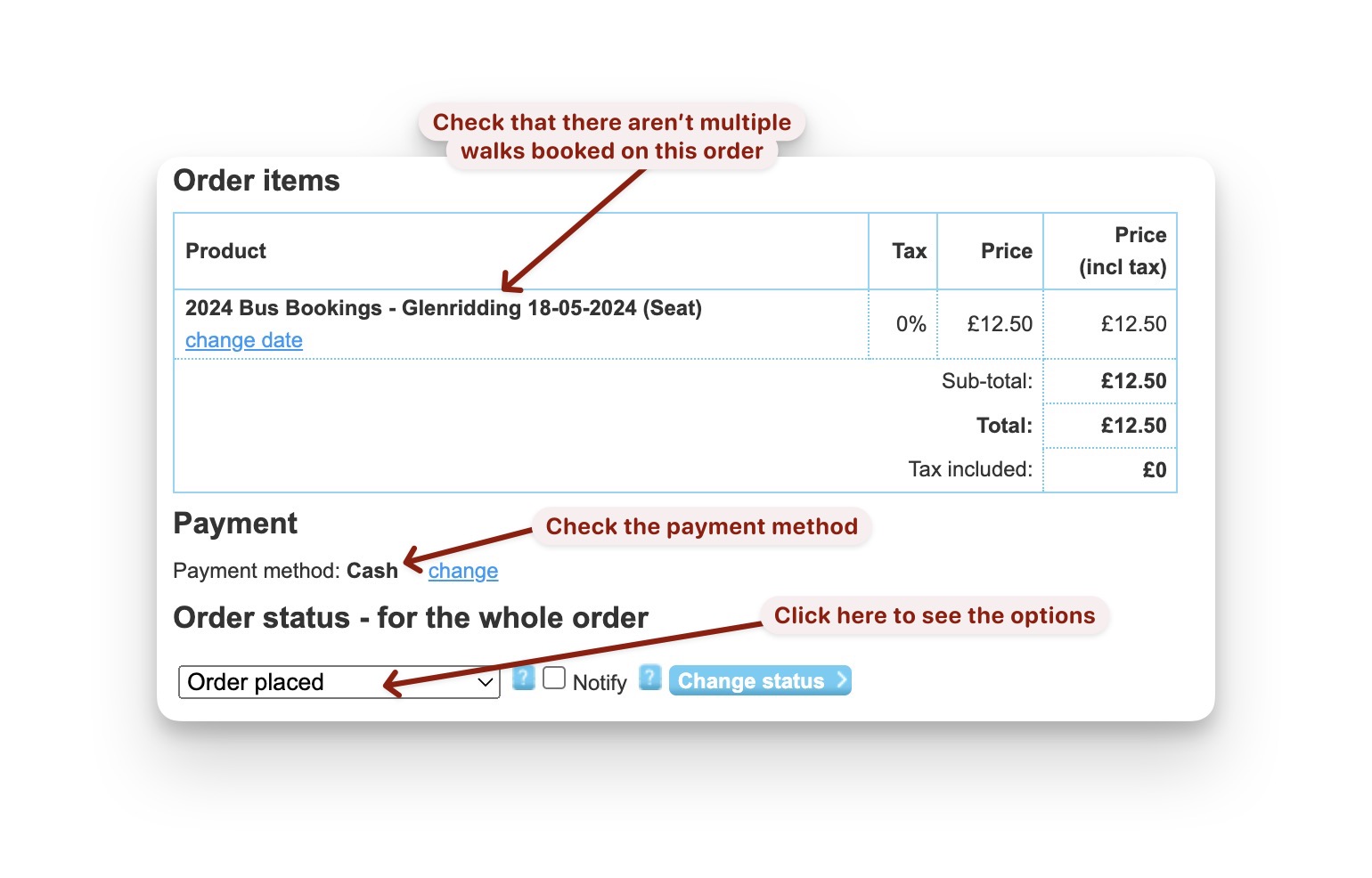
Task: Click the Price column header
Action: 1005,251
